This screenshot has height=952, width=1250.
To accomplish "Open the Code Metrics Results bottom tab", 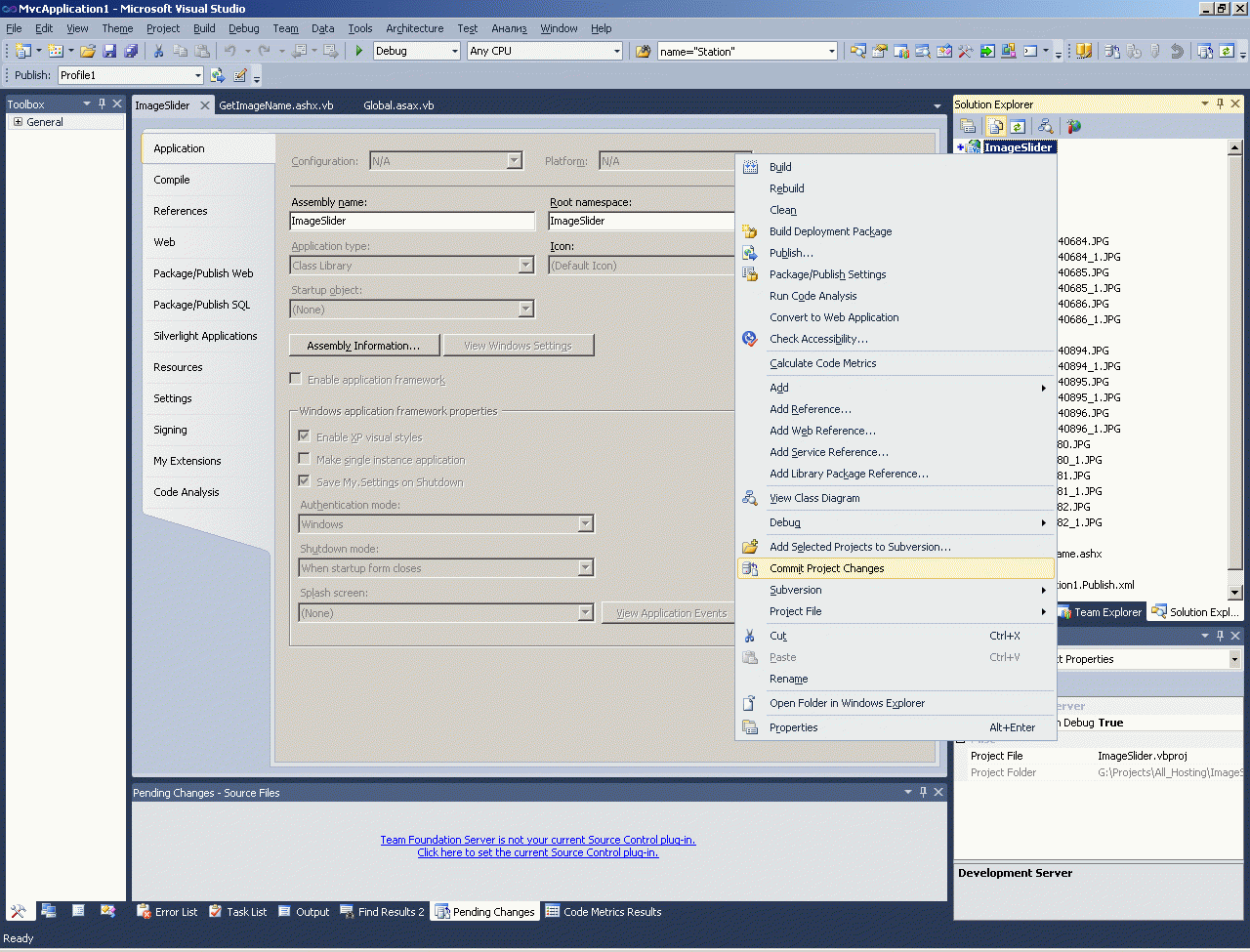I will 604,912.
